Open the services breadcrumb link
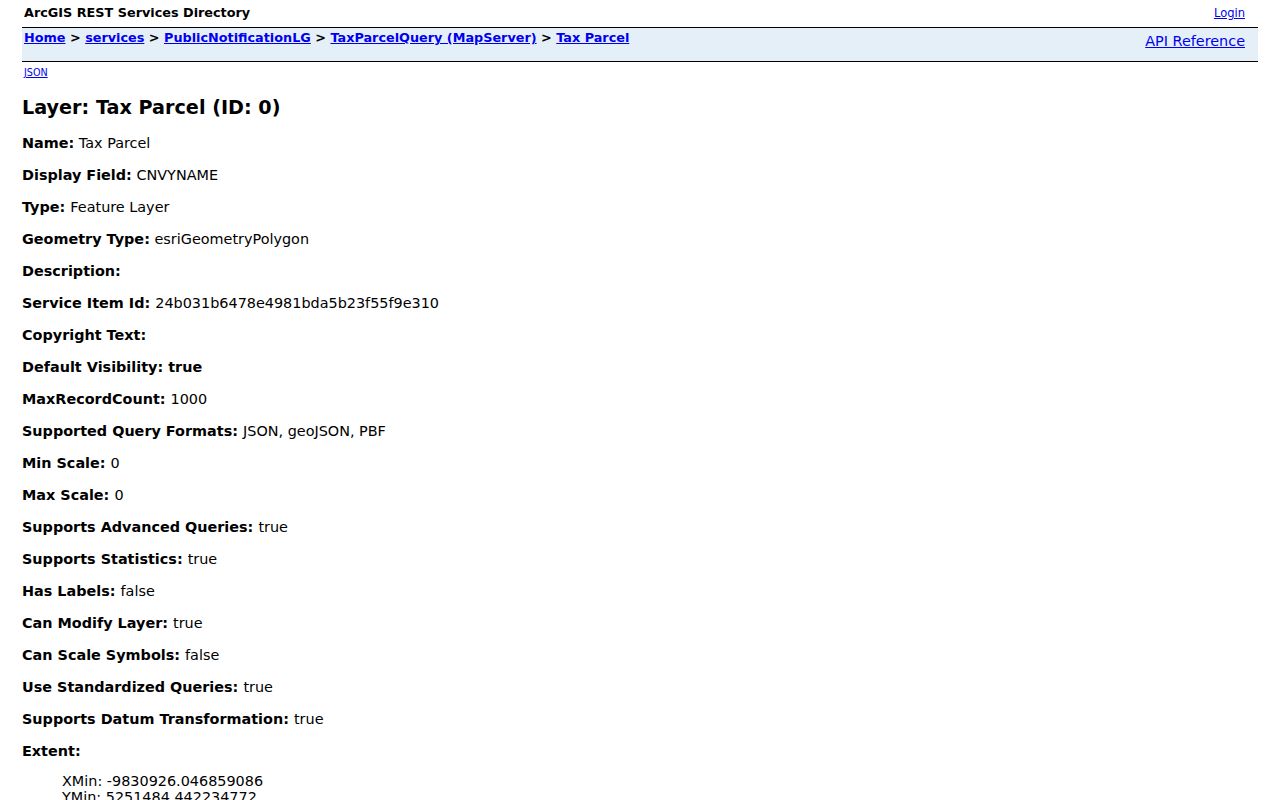The width and height of the screenshot is (1280, 800). 115,38
